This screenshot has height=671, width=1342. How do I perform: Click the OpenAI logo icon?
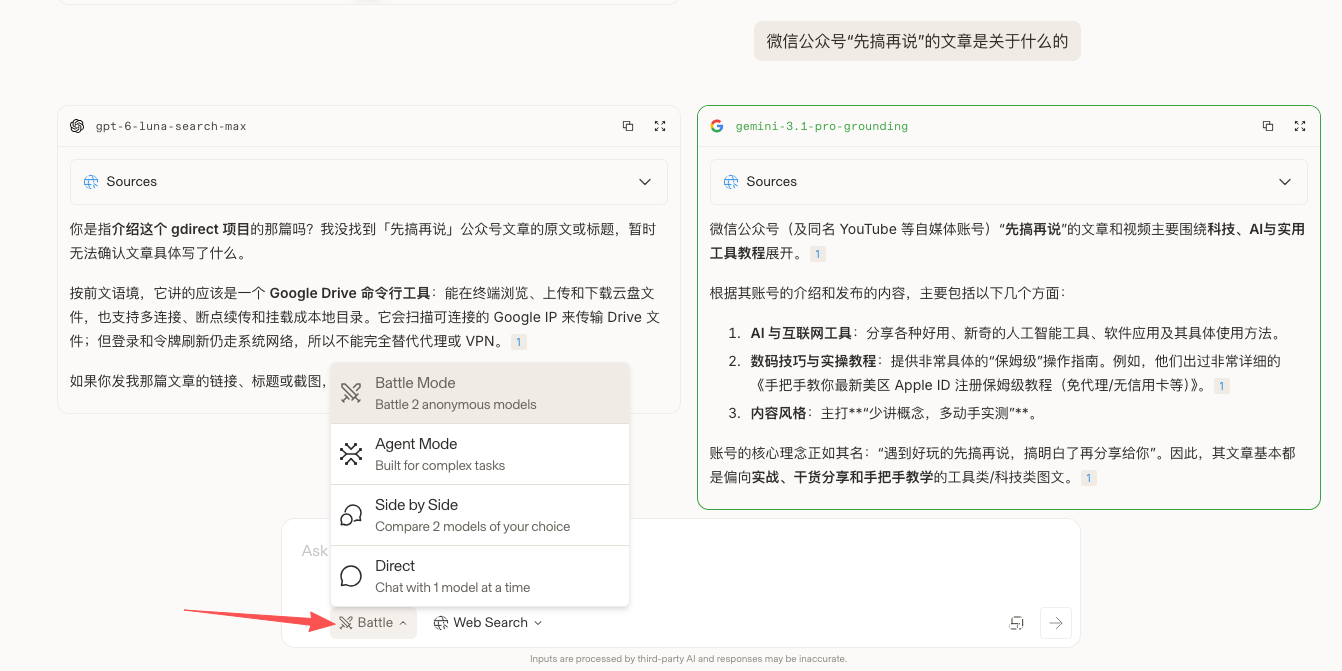tap(77, 126)
